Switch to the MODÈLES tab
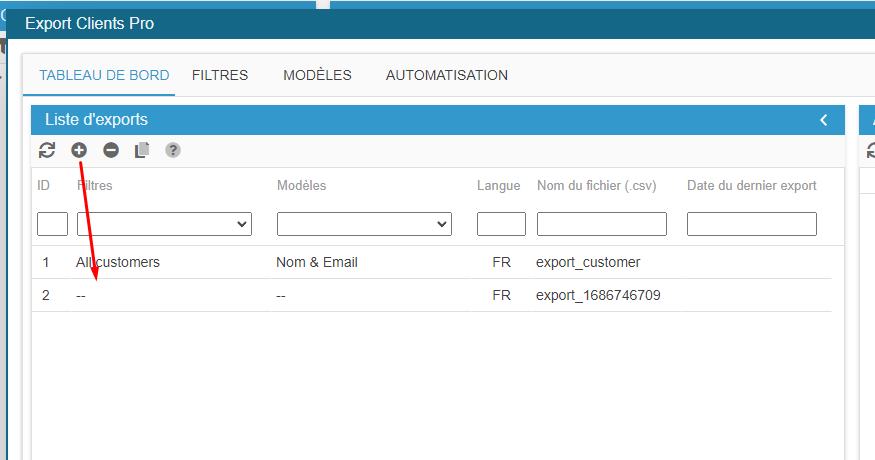The image size is (875, 460). [x=317, y=75]
